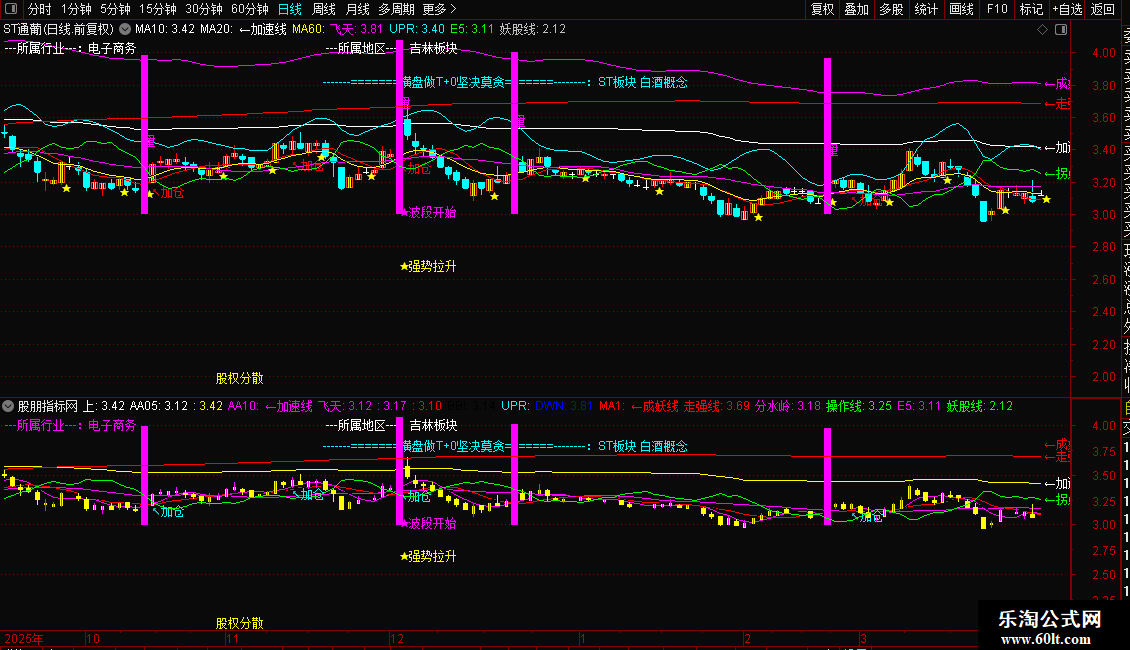The width and height of the screenshot is (1130, 650).
Task: Activate the 画线 drawing tool
Action: point(961,9)
